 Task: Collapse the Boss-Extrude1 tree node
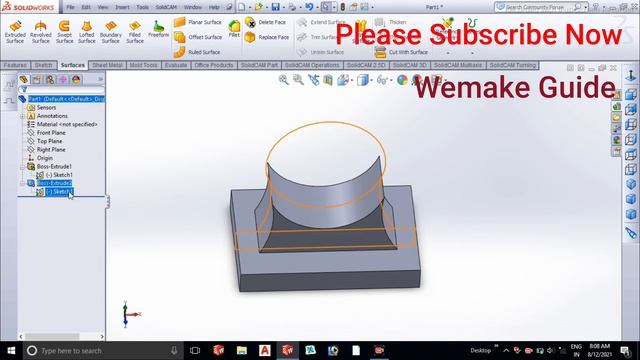[23, 167]
